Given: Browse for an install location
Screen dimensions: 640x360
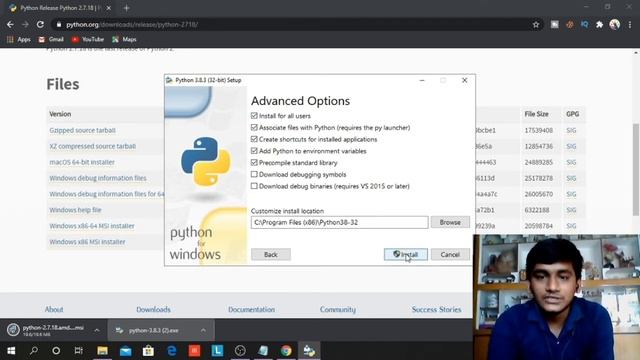Looking at the screenshot, I should point(450,222).
